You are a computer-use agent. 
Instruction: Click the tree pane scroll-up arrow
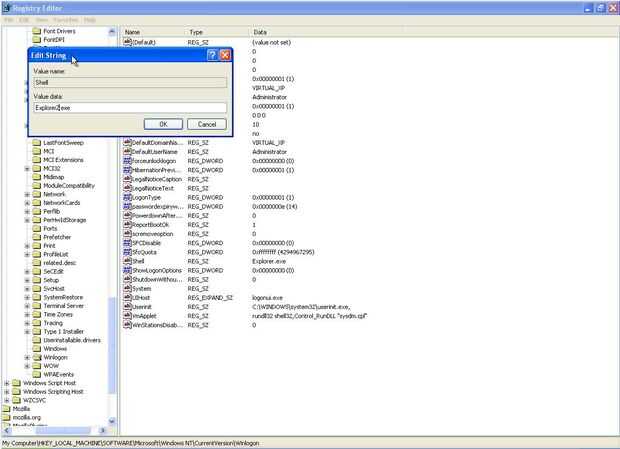[x=112, y=32]
